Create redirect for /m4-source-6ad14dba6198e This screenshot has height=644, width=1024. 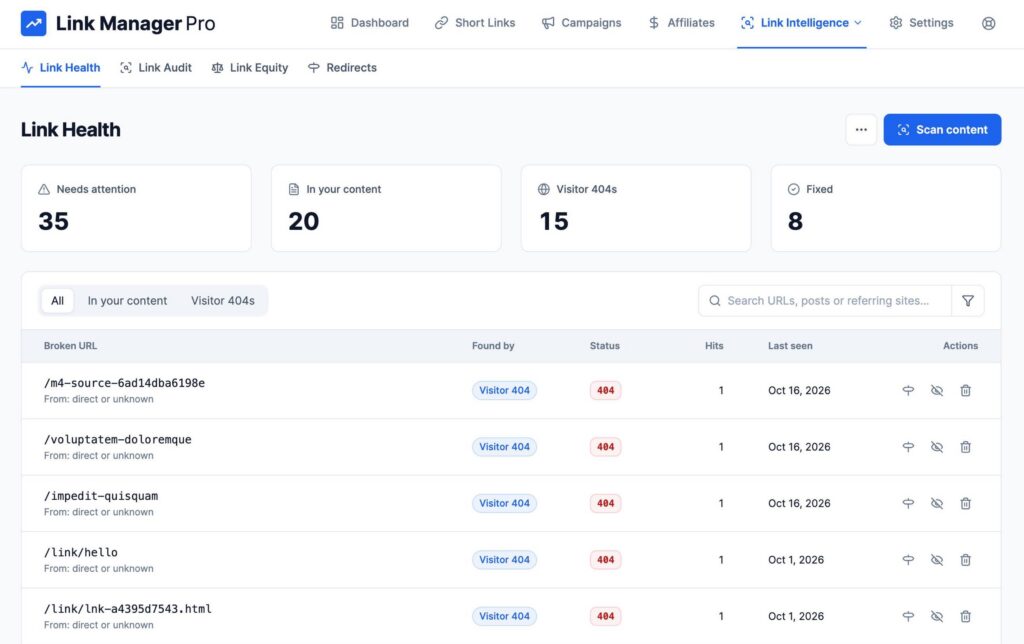tap(908, 391)
